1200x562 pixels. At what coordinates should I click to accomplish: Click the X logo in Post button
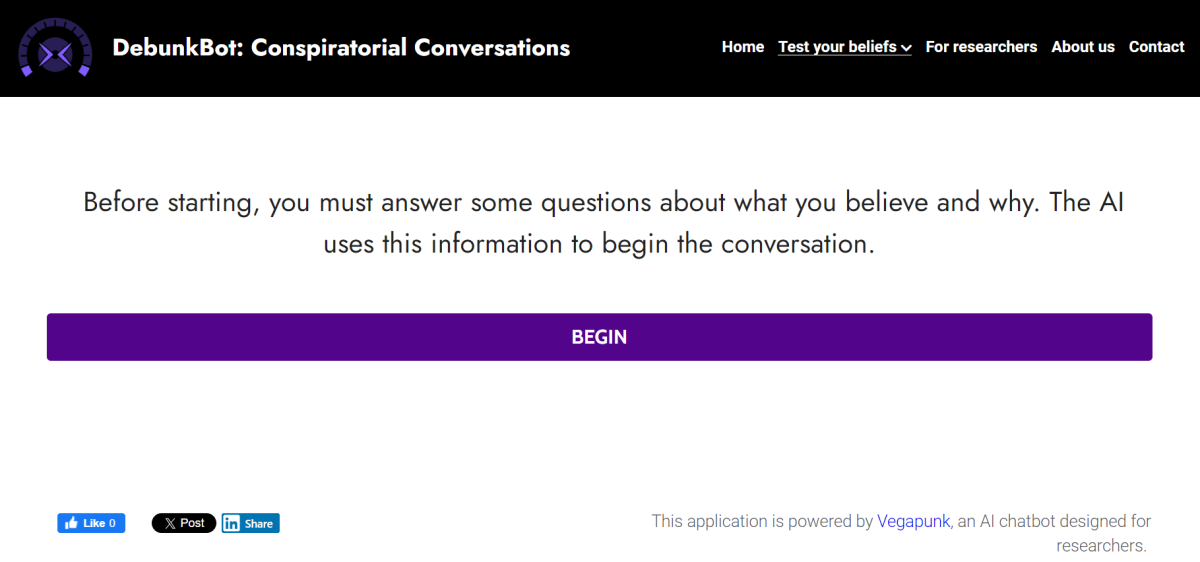(170, 523)
